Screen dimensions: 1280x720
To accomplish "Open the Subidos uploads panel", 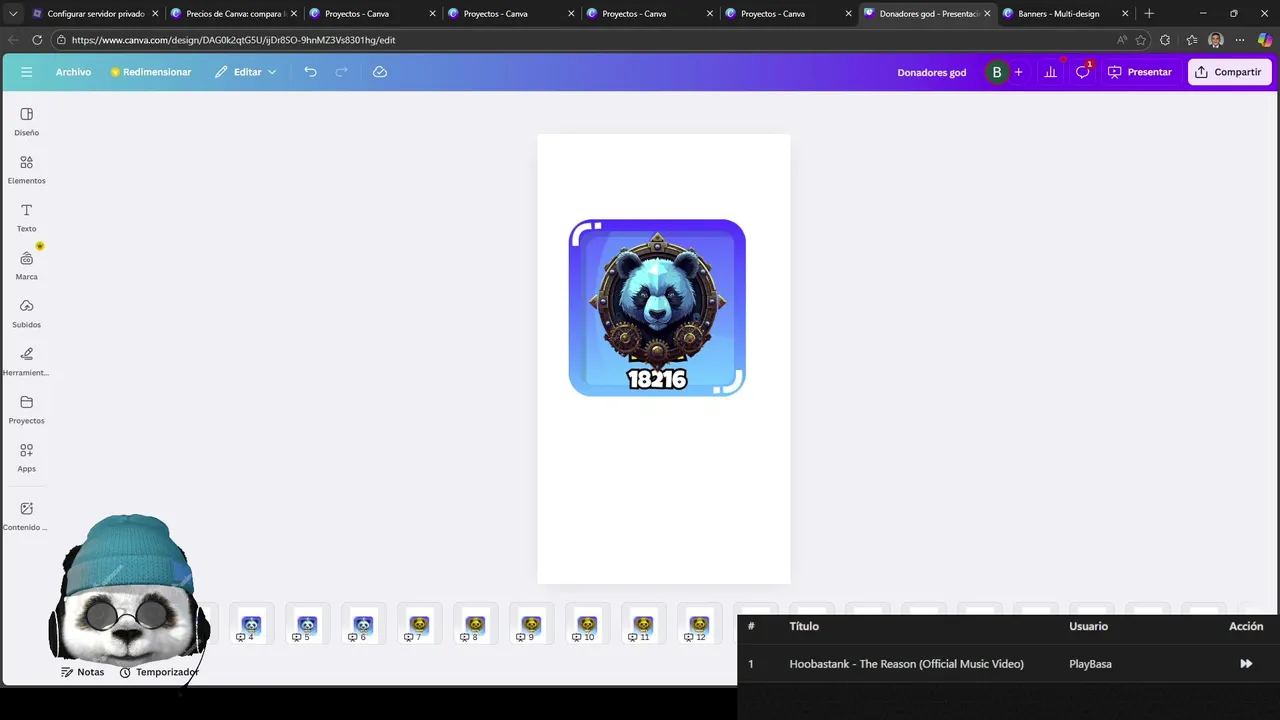I will pos(27,314).
